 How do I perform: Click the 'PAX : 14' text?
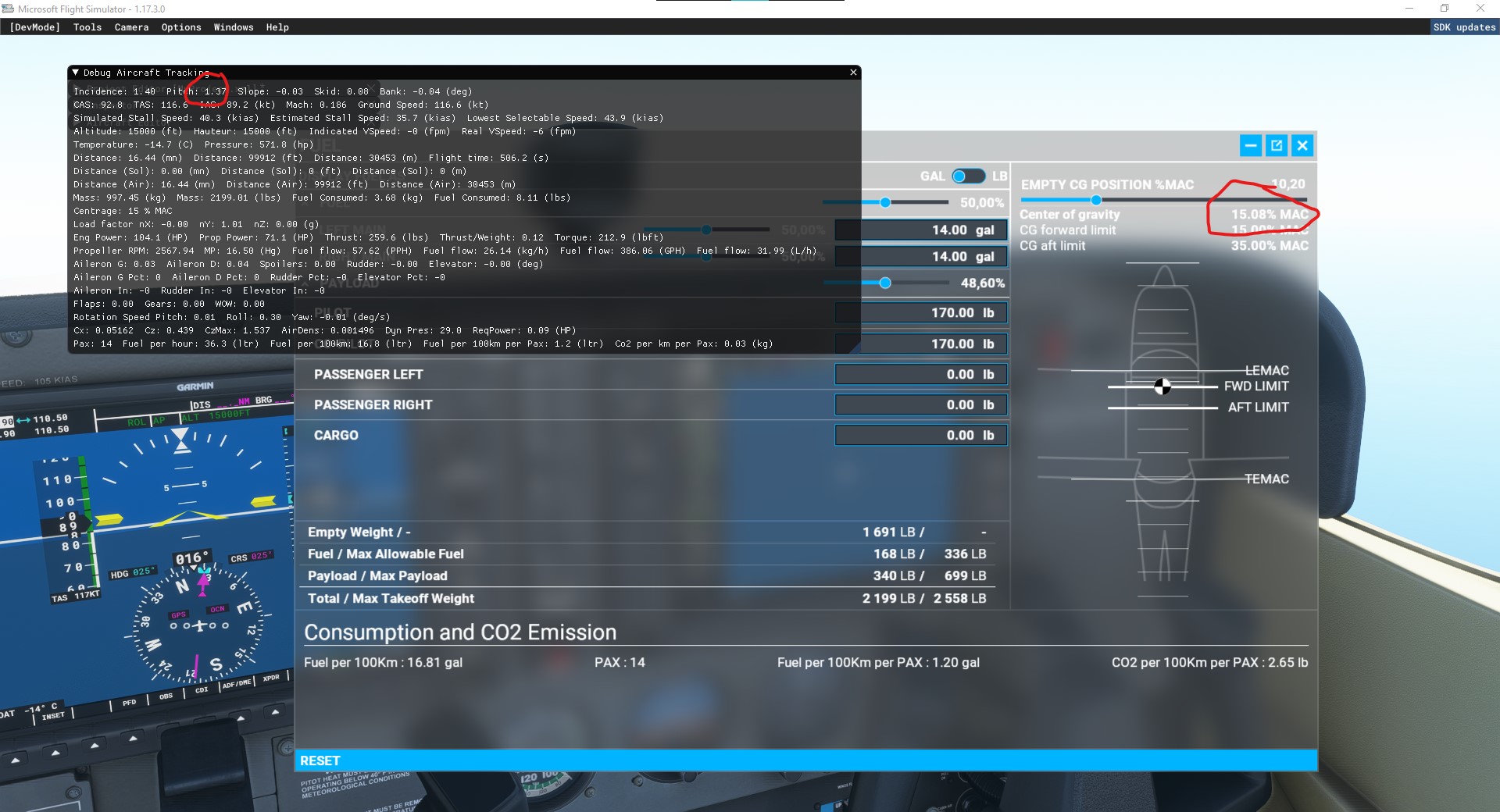click(620, 663)
